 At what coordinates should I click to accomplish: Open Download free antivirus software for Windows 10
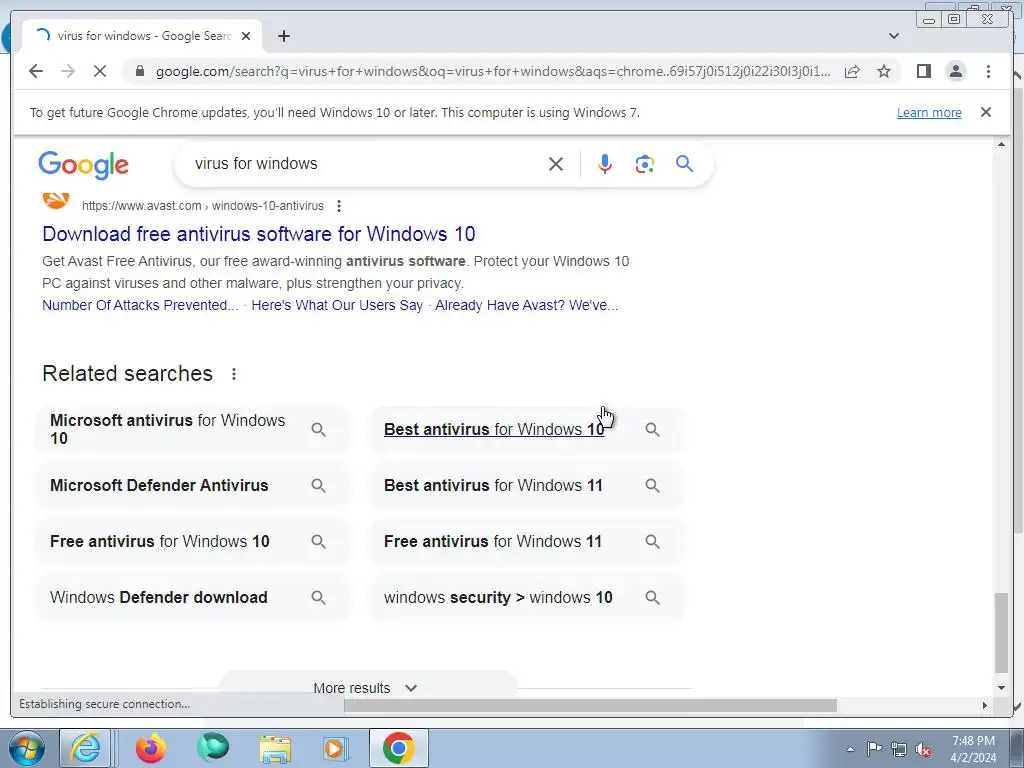259,234
